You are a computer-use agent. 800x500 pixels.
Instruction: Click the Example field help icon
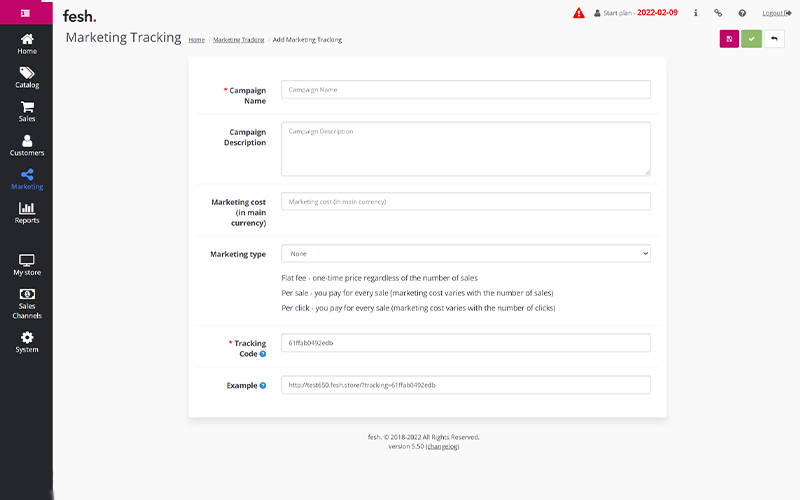click(263, 385)
